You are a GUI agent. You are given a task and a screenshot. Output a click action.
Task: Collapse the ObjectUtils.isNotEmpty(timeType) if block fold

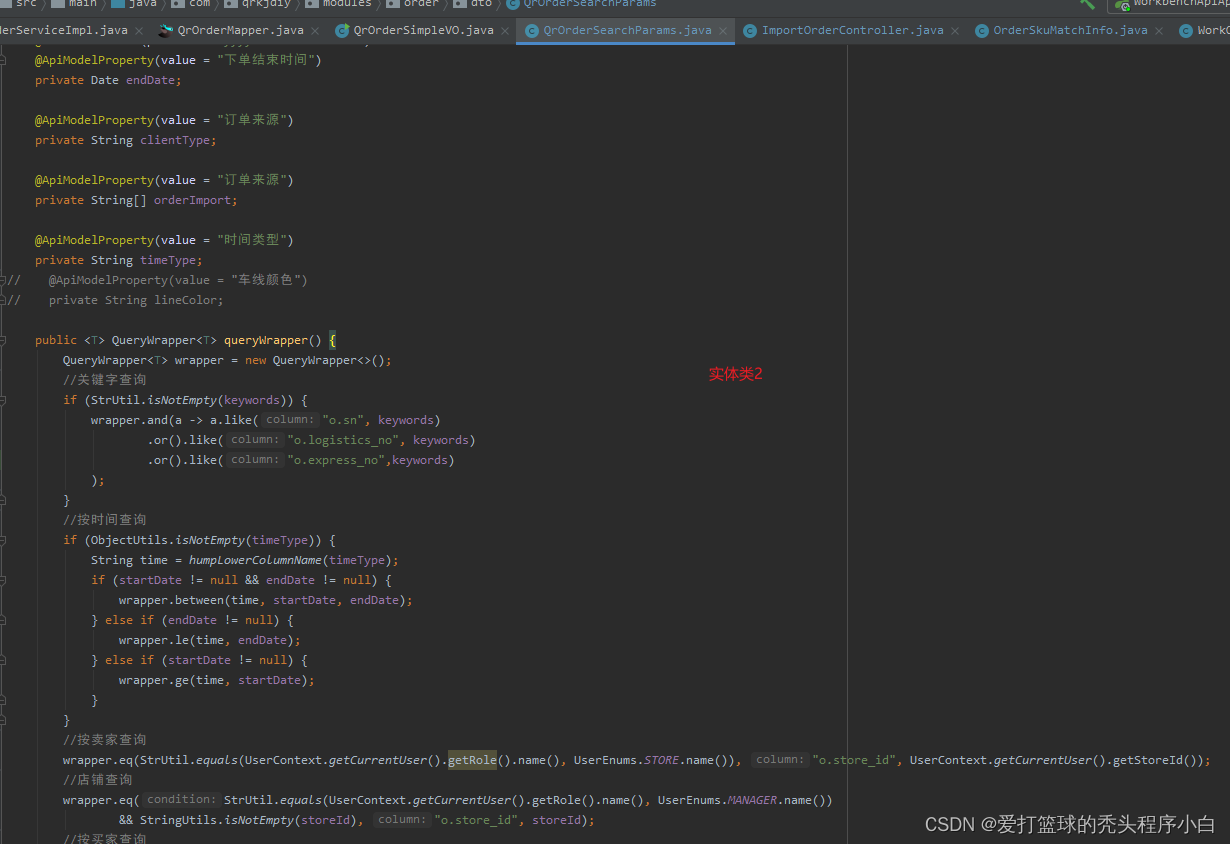pos(4,540)
